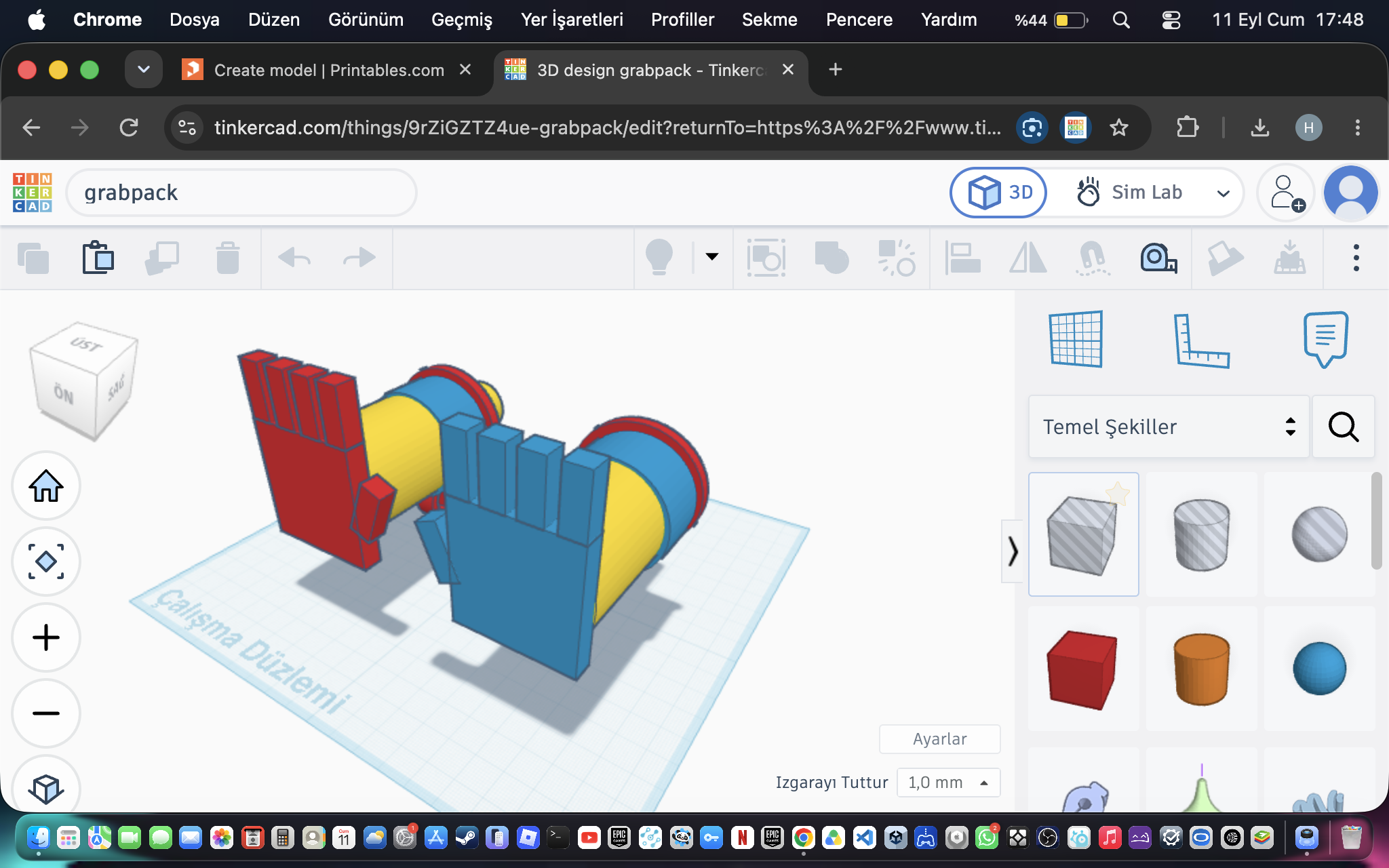
Task: Toggle show all lightbulb visibility
Action: (659, 258)
